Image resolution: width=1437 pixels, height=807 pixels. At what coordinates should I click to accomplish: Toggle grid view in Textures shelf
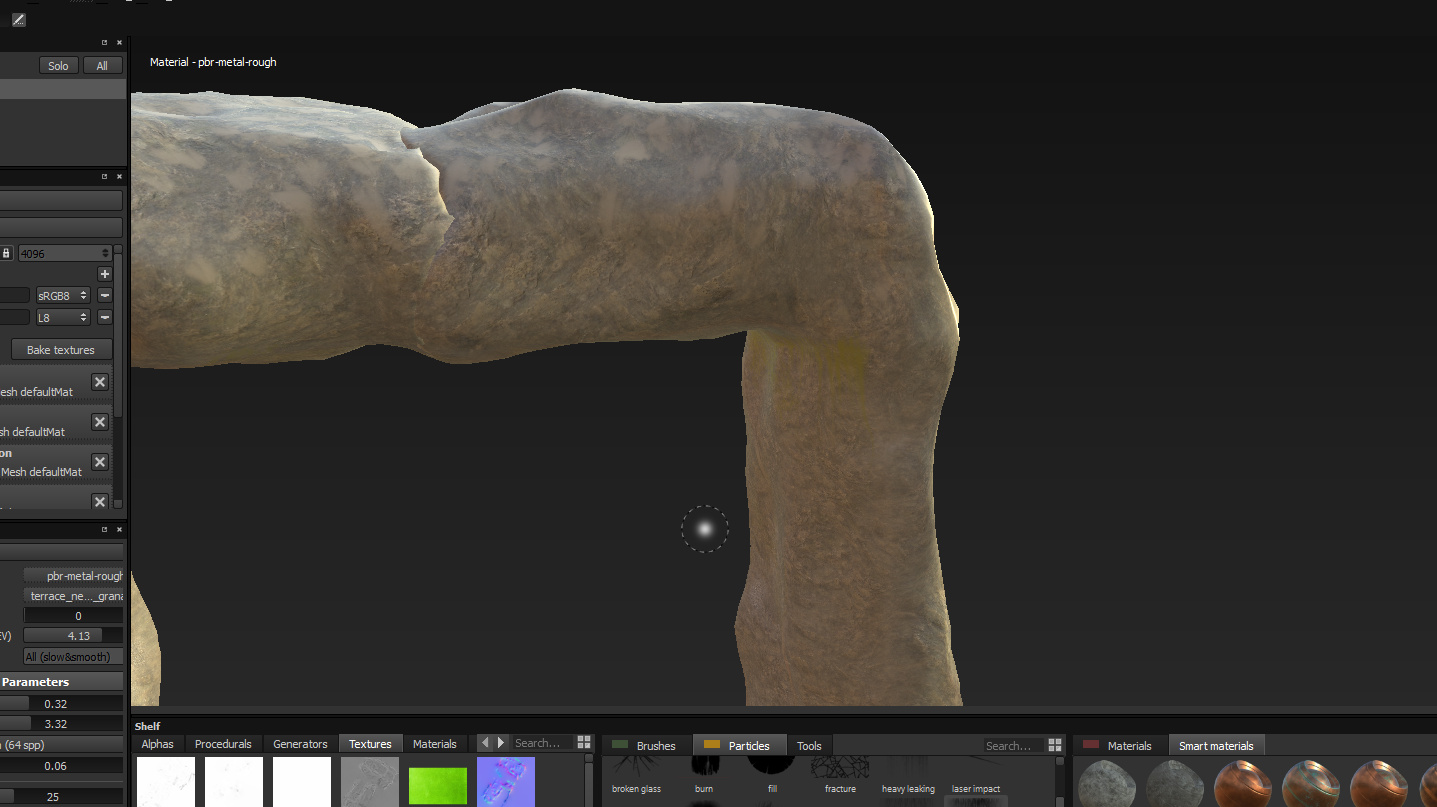point(584,743)
